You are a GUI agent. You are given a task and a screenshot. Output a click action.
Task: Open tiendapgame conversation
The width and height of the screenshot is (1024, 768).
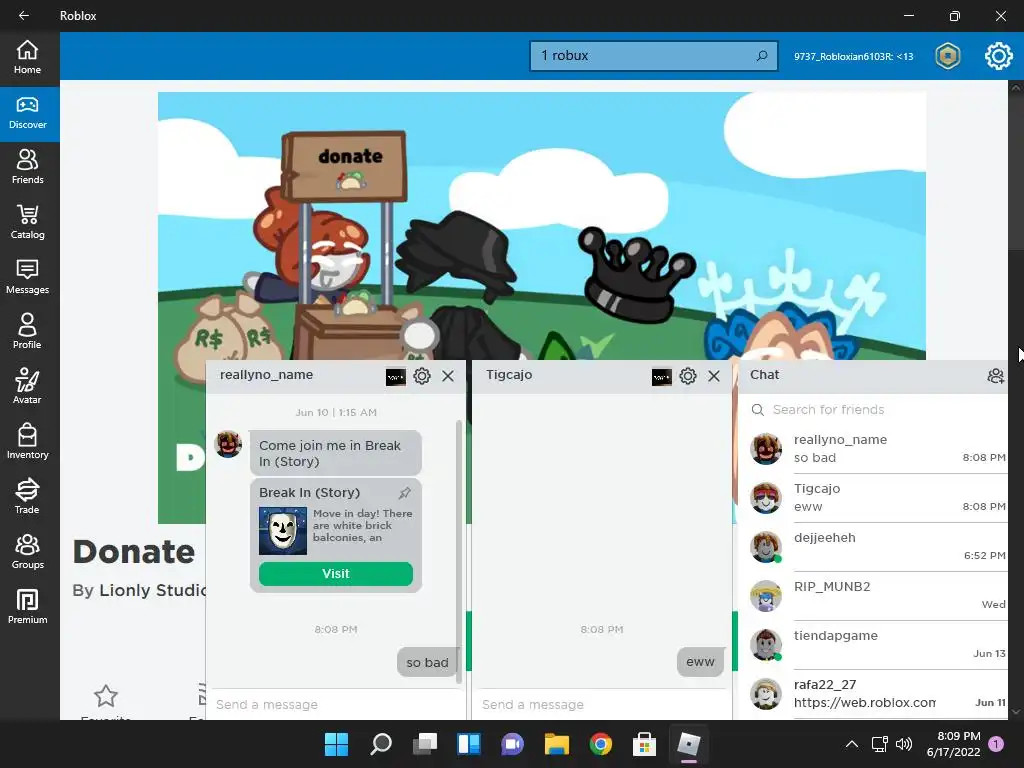click(x=877, y=645)
